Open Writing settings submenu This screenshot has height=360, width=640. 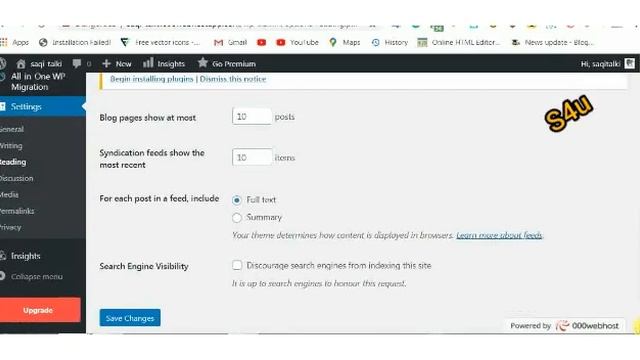click(x=11, y=146)
